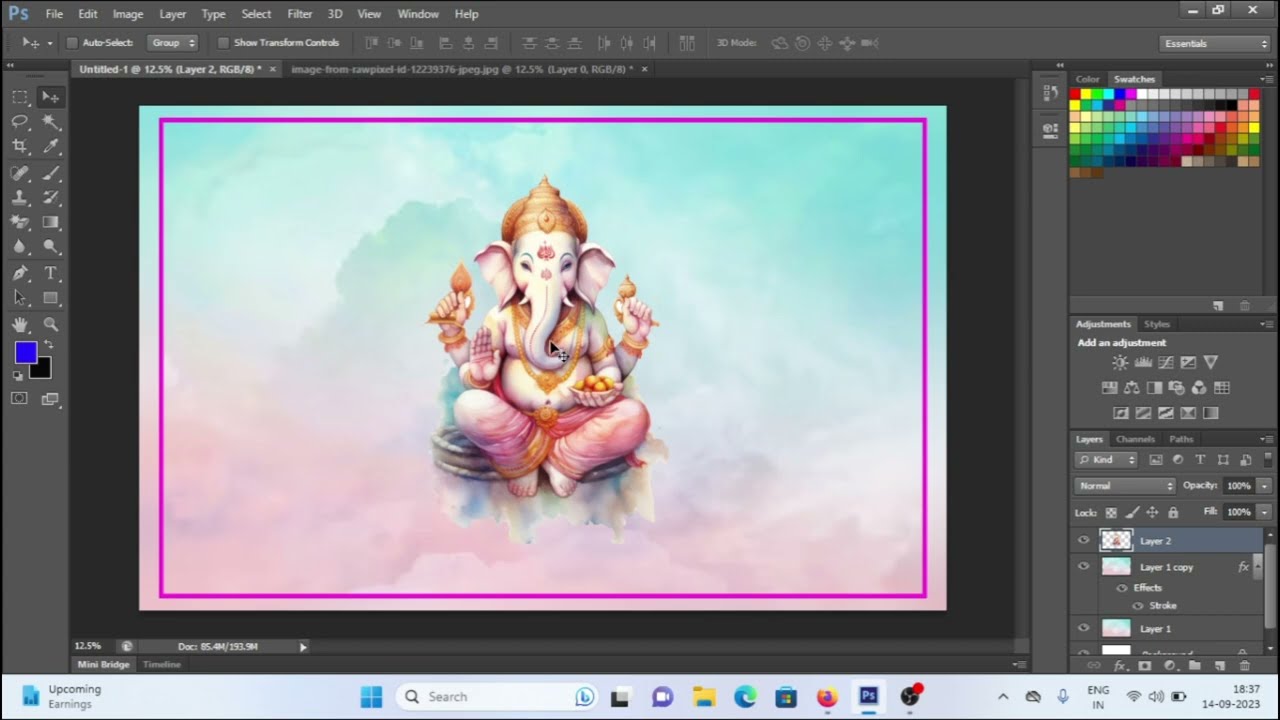Open the Select menu
Image resolution: width=1280 pixels, height=720 pixels.
(256, 14)
